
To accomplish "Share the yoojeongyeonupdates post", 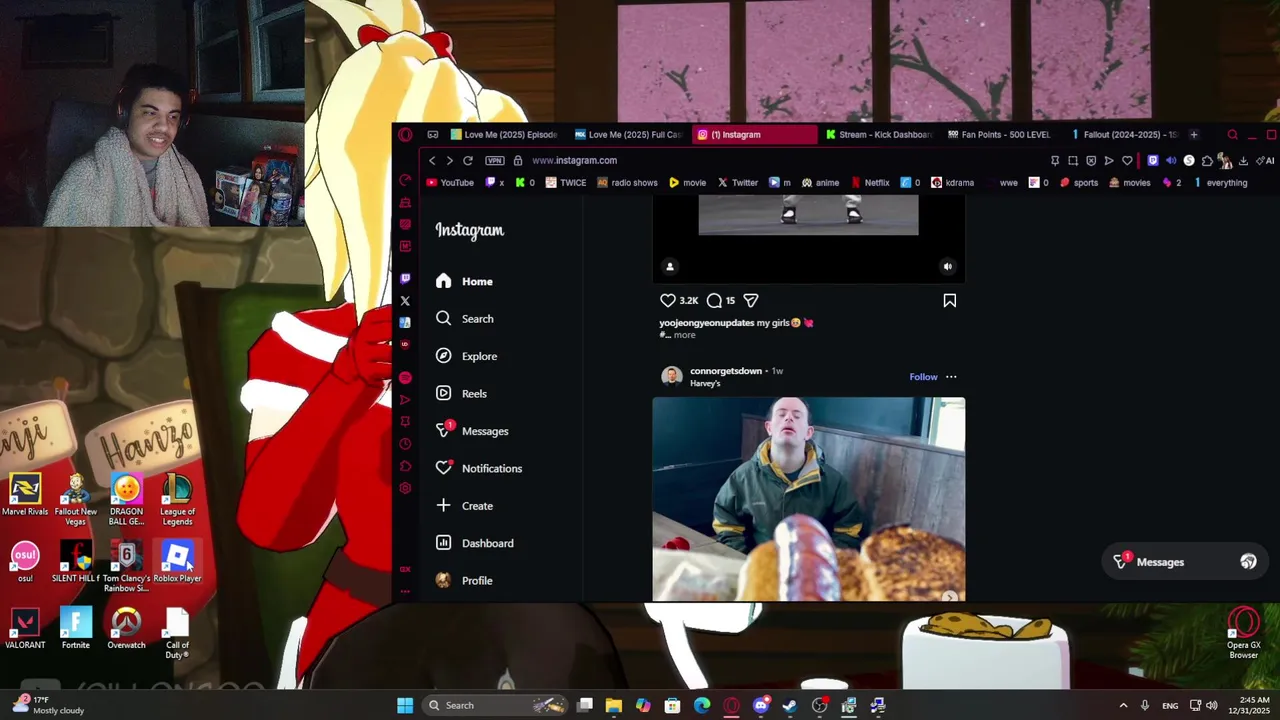I will point(751,300).
